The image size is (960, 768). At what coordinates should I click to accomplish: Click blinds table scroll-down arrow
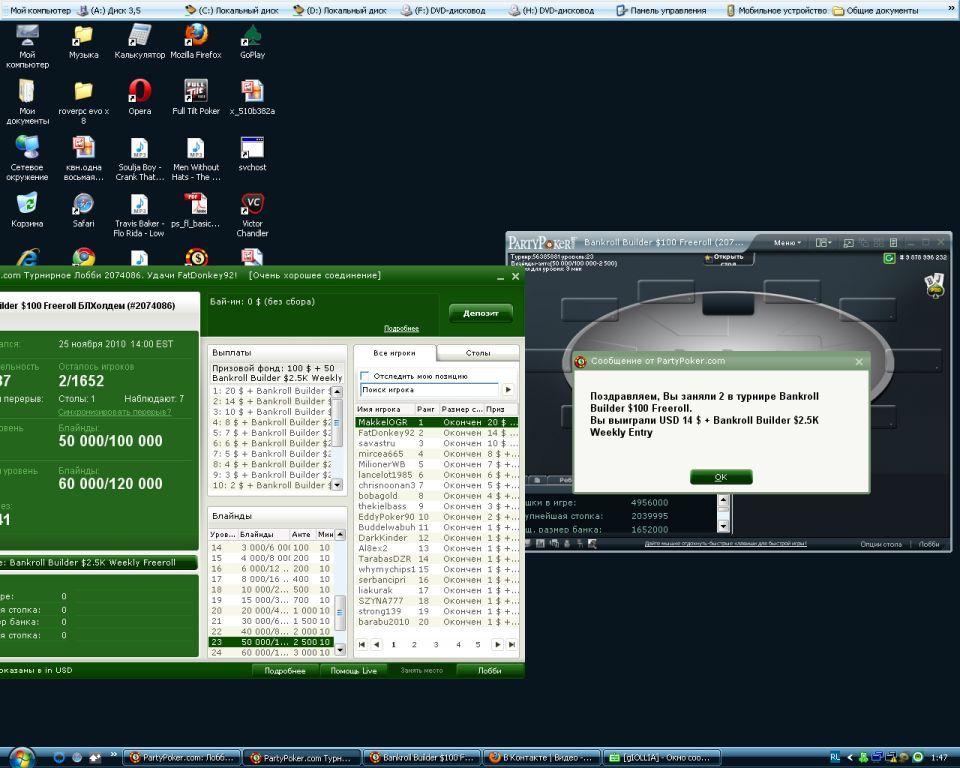pos(340,649)
